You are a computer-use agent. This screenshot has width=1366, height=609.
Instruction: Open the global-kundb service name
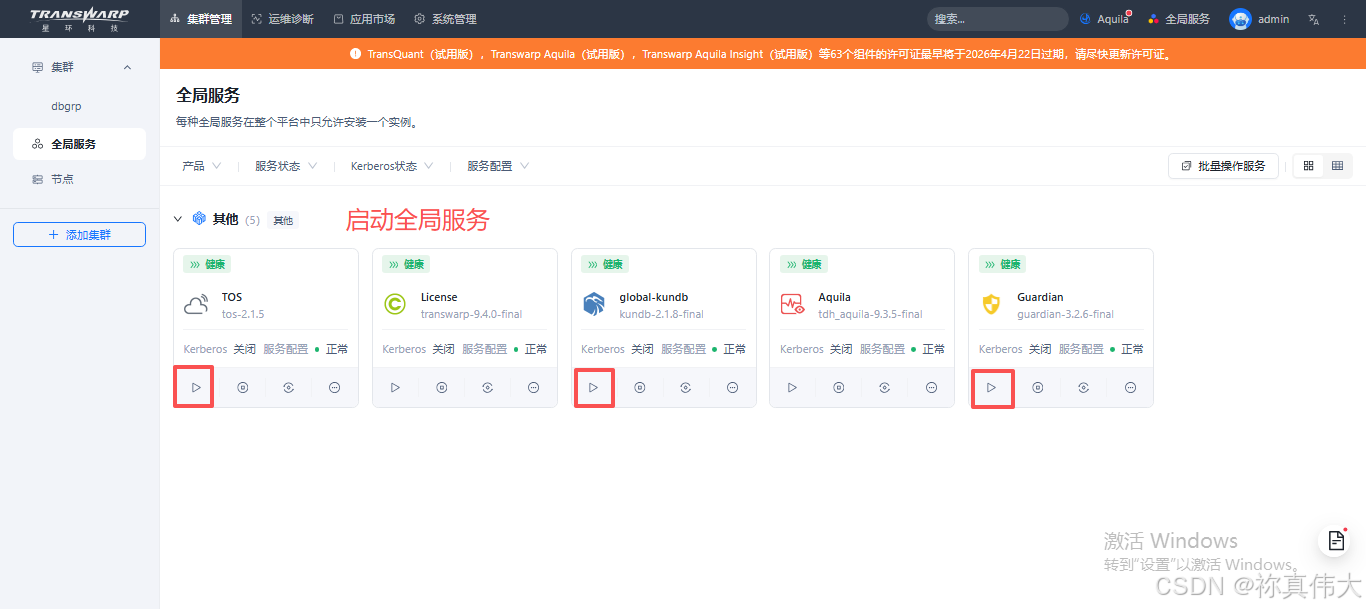pyautogui.click(x=654, y=297)
